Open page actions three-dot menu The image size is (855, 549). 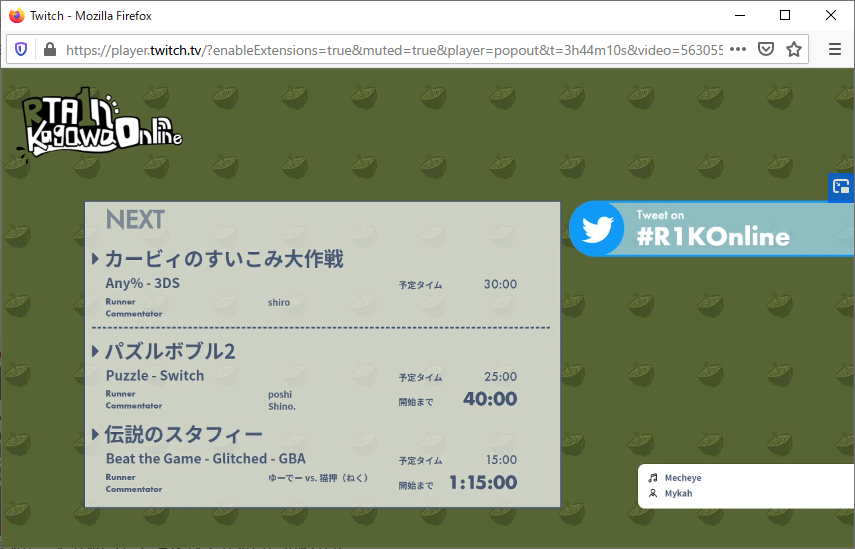pos(738,50)
